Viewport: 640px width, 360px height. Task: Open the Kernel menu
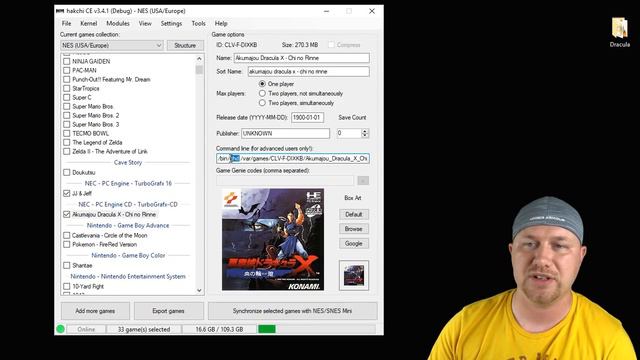[x=89, y=24]
